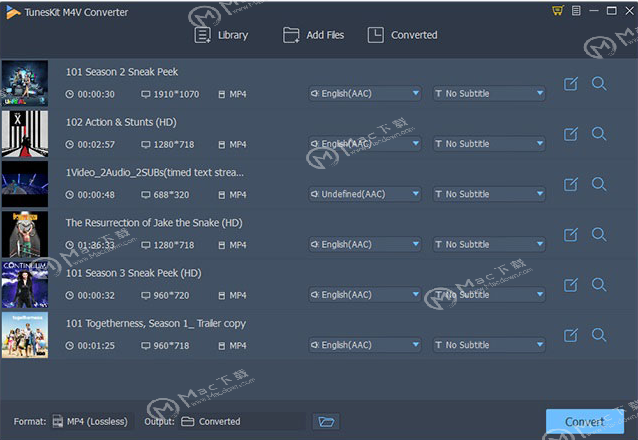Click title "The Resurrection of Jake the Snake (HD)"
The height and width of the screenshot is (440, 638).
[154, 223]
